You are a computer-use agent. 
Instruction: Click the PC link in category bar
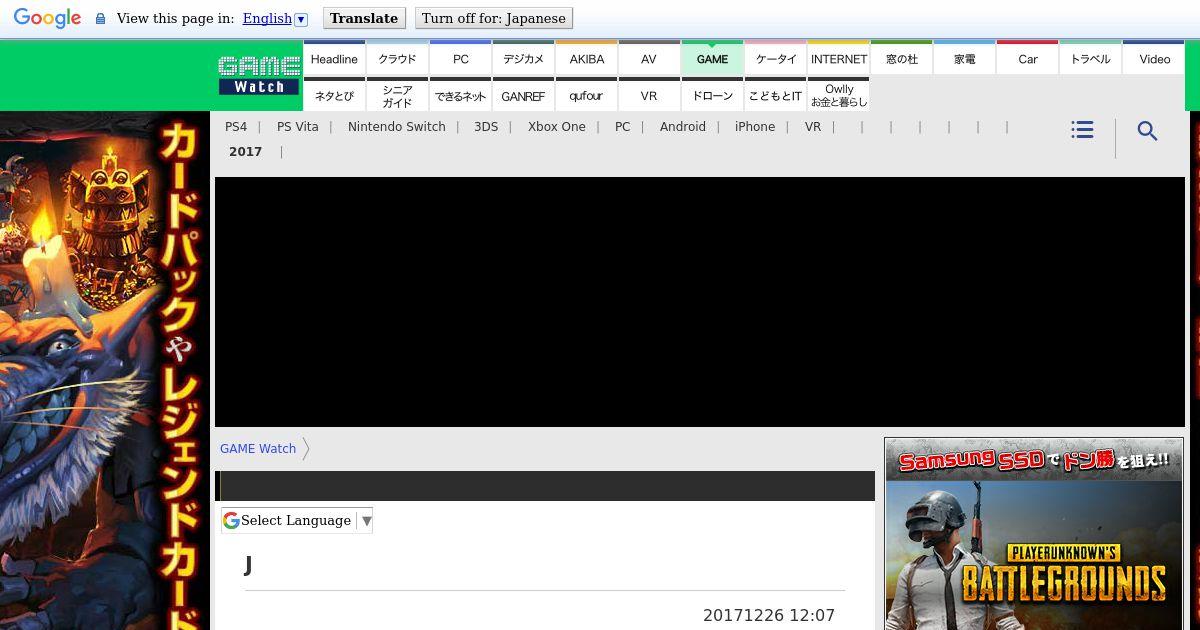coord(623,127)
